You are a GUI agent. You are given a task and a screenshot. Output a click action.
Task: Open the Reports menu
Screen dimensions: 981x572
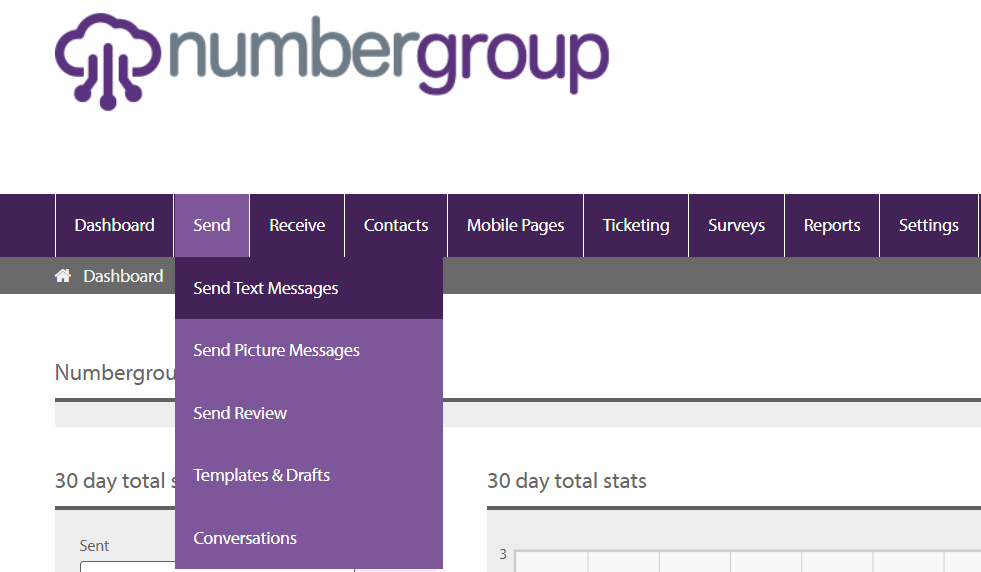pyautogui.click(x=831, y=225)
